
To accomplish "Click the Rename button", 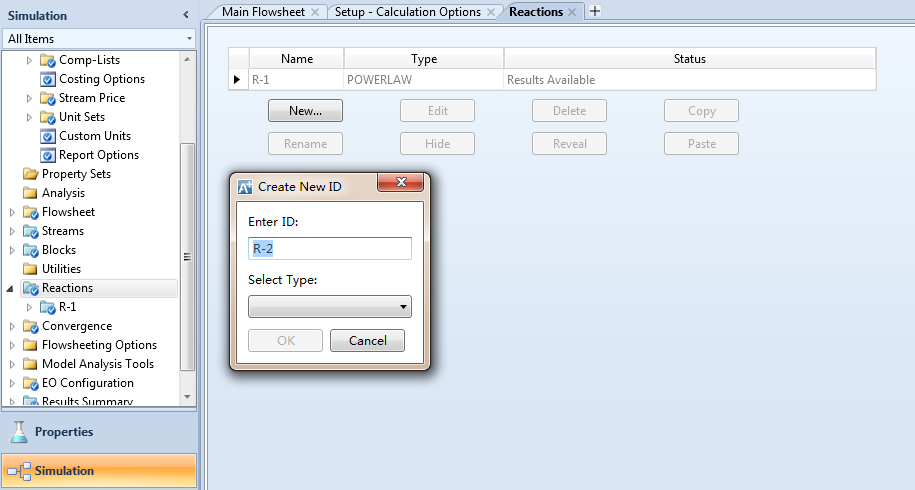I will [x=305, y=144].
